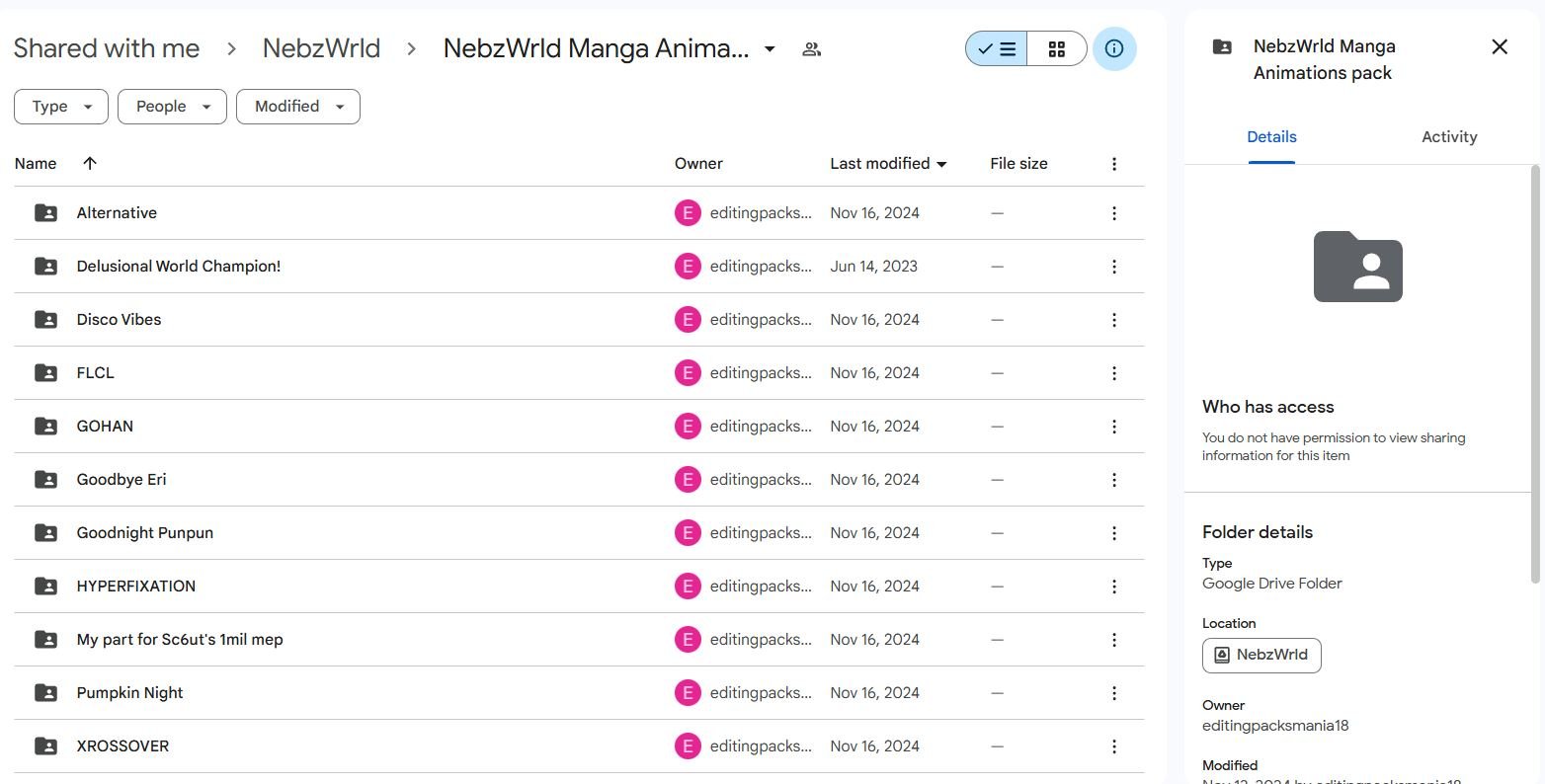Toggle the view details info button
The image size is (1545, 784).
[1114, 48]
